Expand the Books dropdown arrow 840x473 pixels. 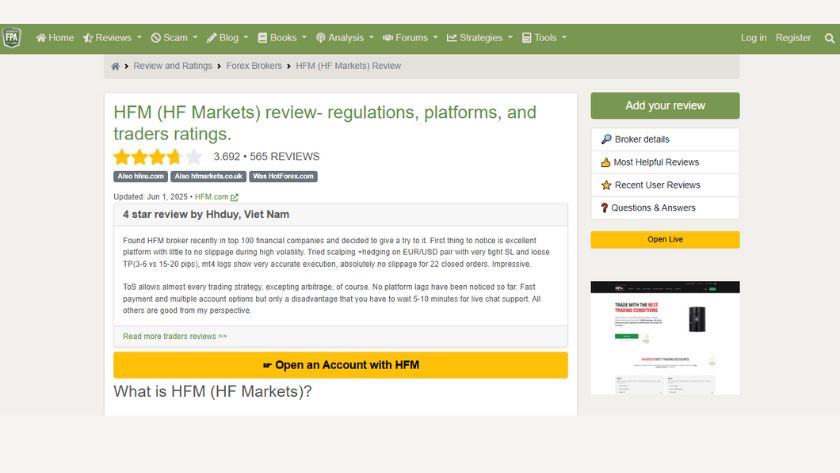pyautogui.click(x=304, y=37)
